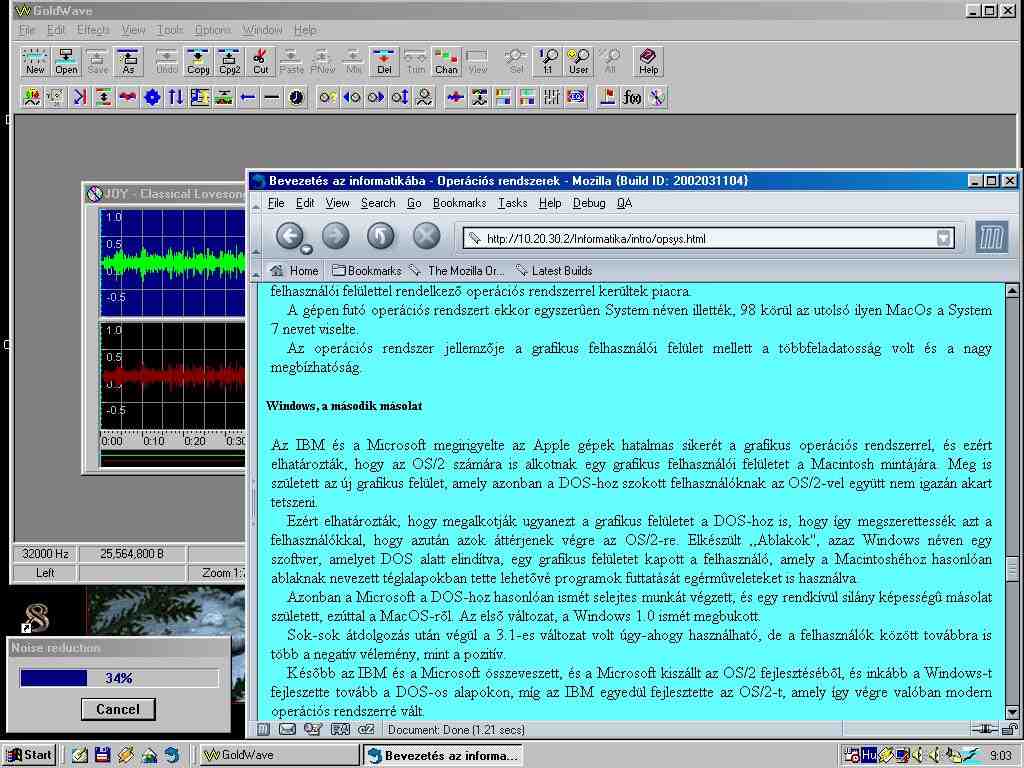Open the Bookmarks folder on personal toolbar
The height and width of the screenshot is (768, 1024).
[367, 271]
